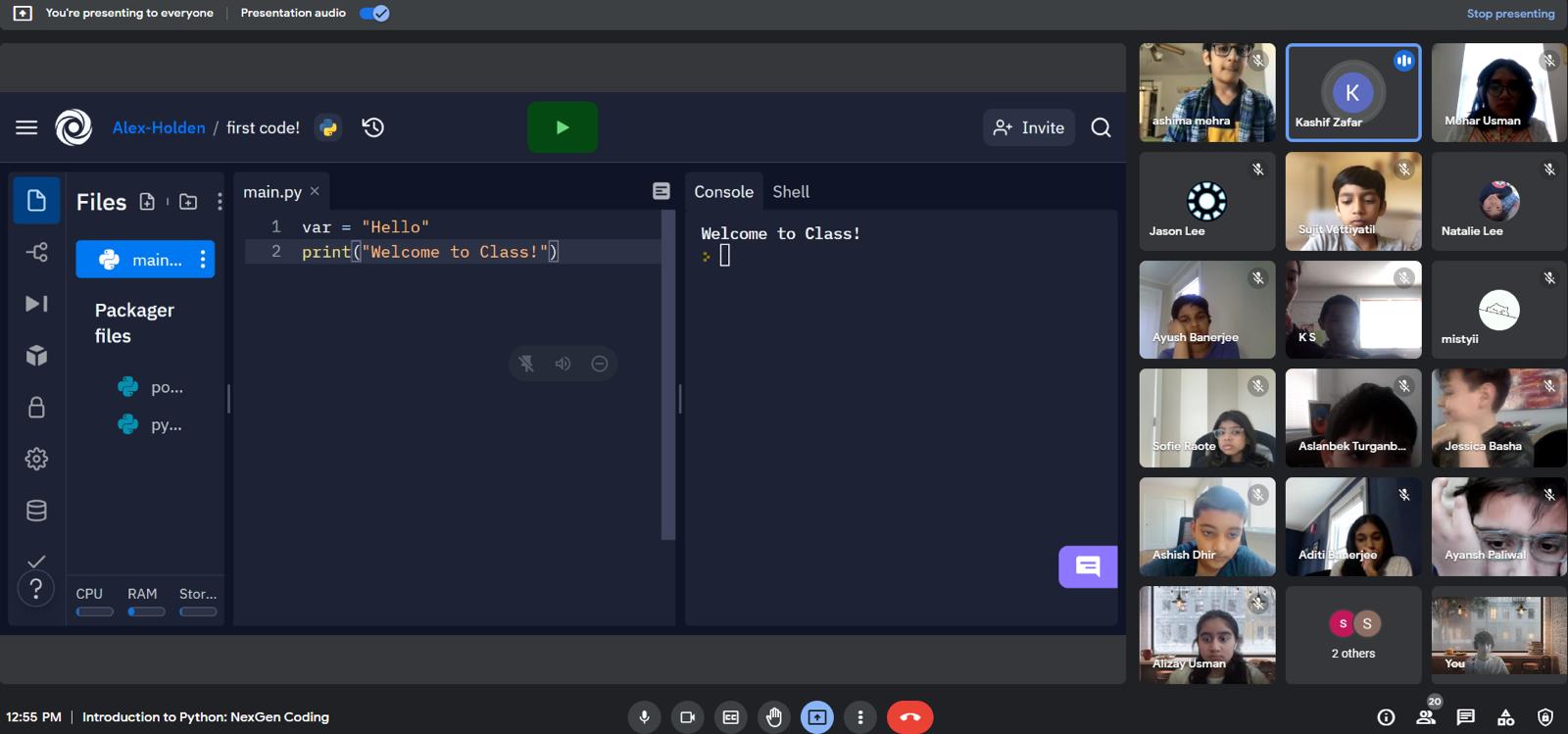Open the main.py file options menu
The height and width of the screenshot is (734, 1568).
[203, 260]
